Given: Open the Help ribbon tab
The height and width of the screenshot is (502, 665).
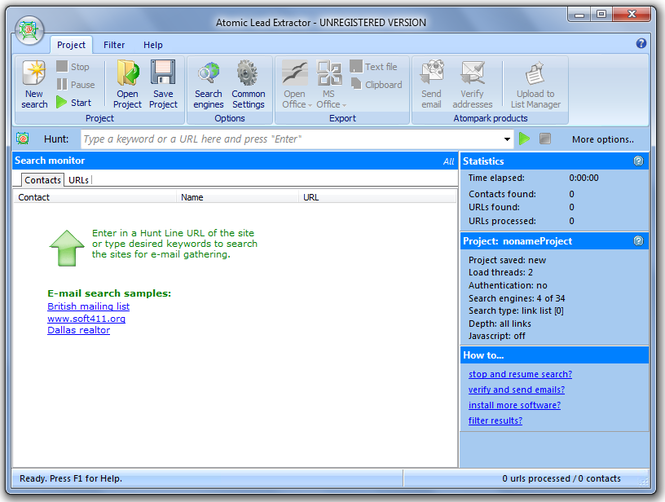Looking at the screenshot, I should click(x=153, y=45).
